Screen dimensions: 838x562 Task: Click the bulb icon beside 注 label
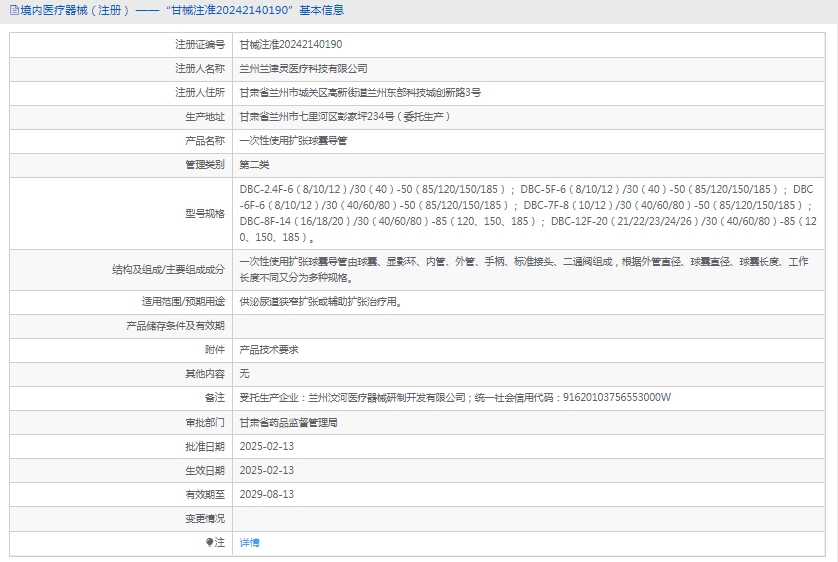(210, 542)
